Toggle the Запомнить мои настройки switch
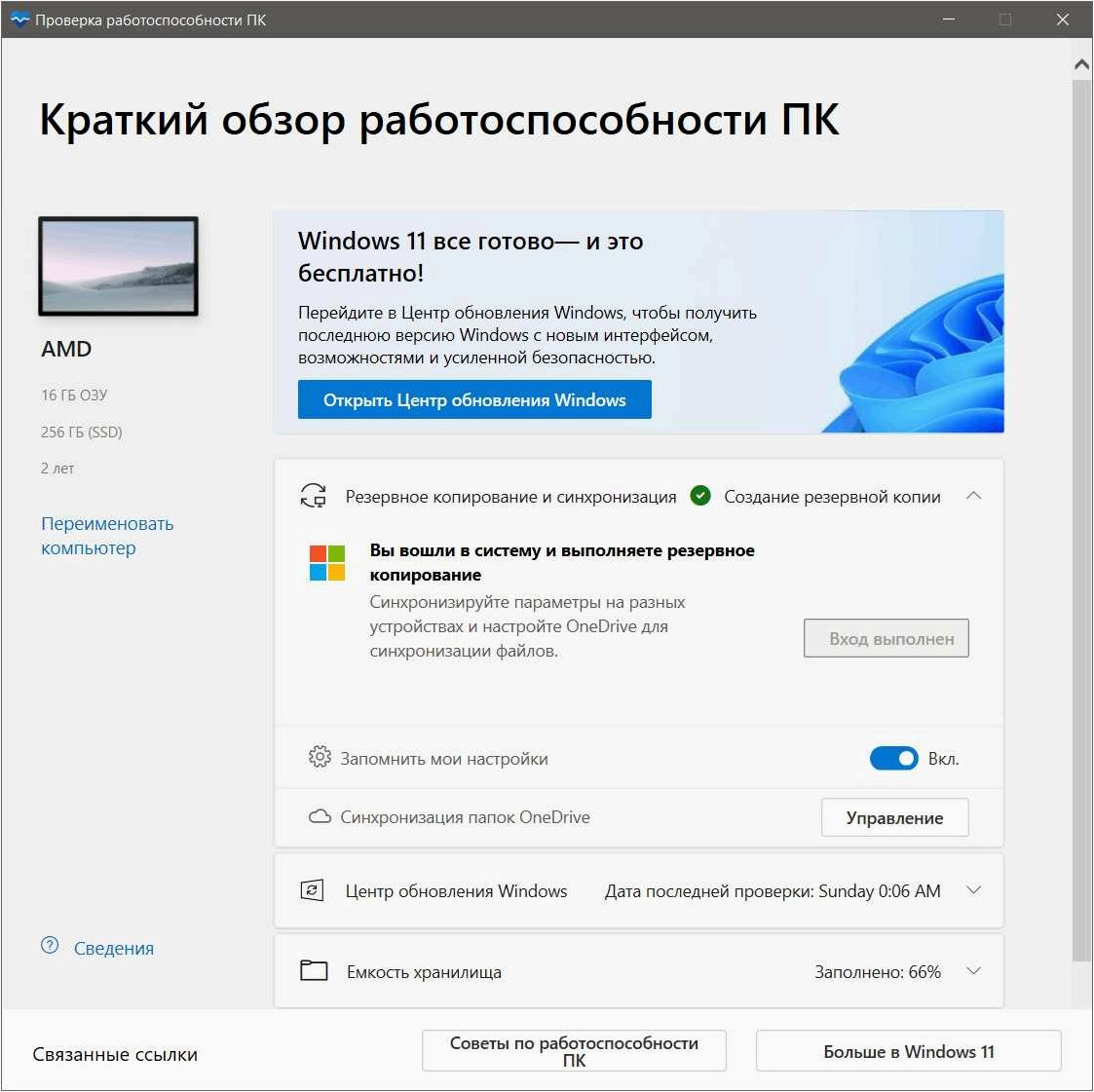 click(893, 759)
